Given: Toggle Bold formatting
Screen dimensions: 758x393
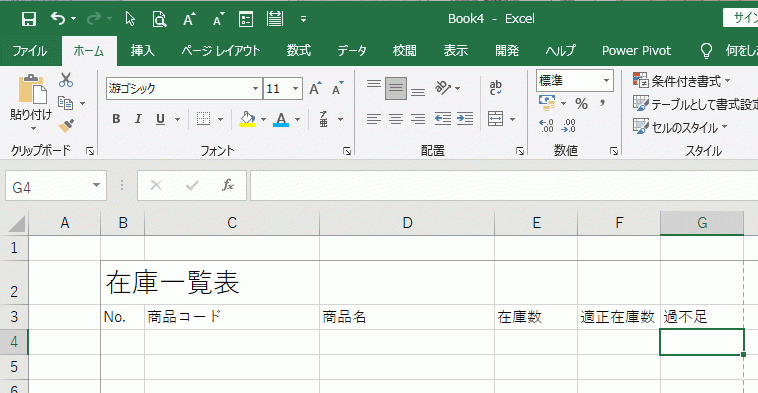Looking at the screenshot, I should [116, 119].
